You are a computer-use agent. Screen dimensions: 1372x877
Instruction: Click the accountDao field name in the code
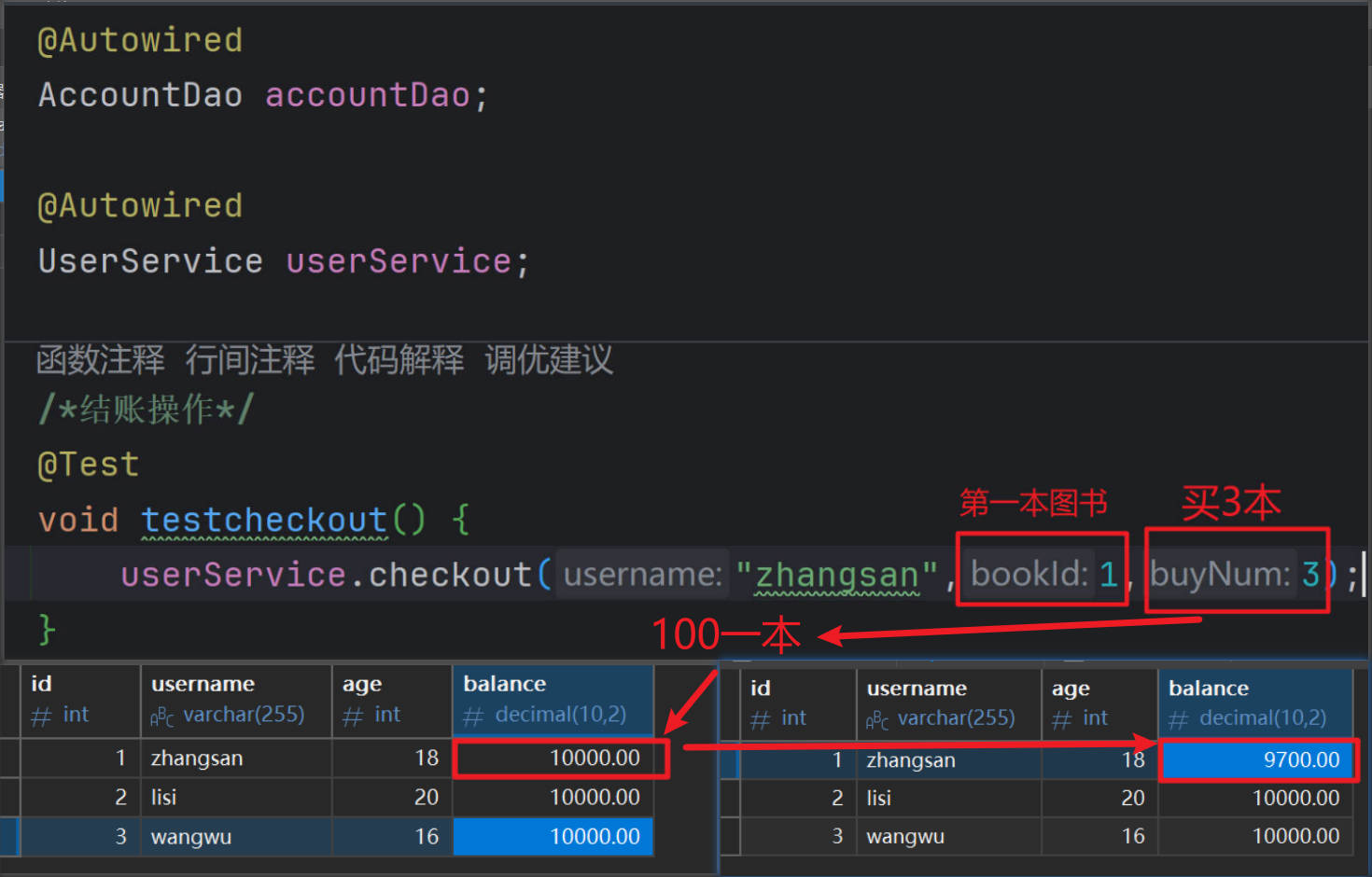pos(368,95)
